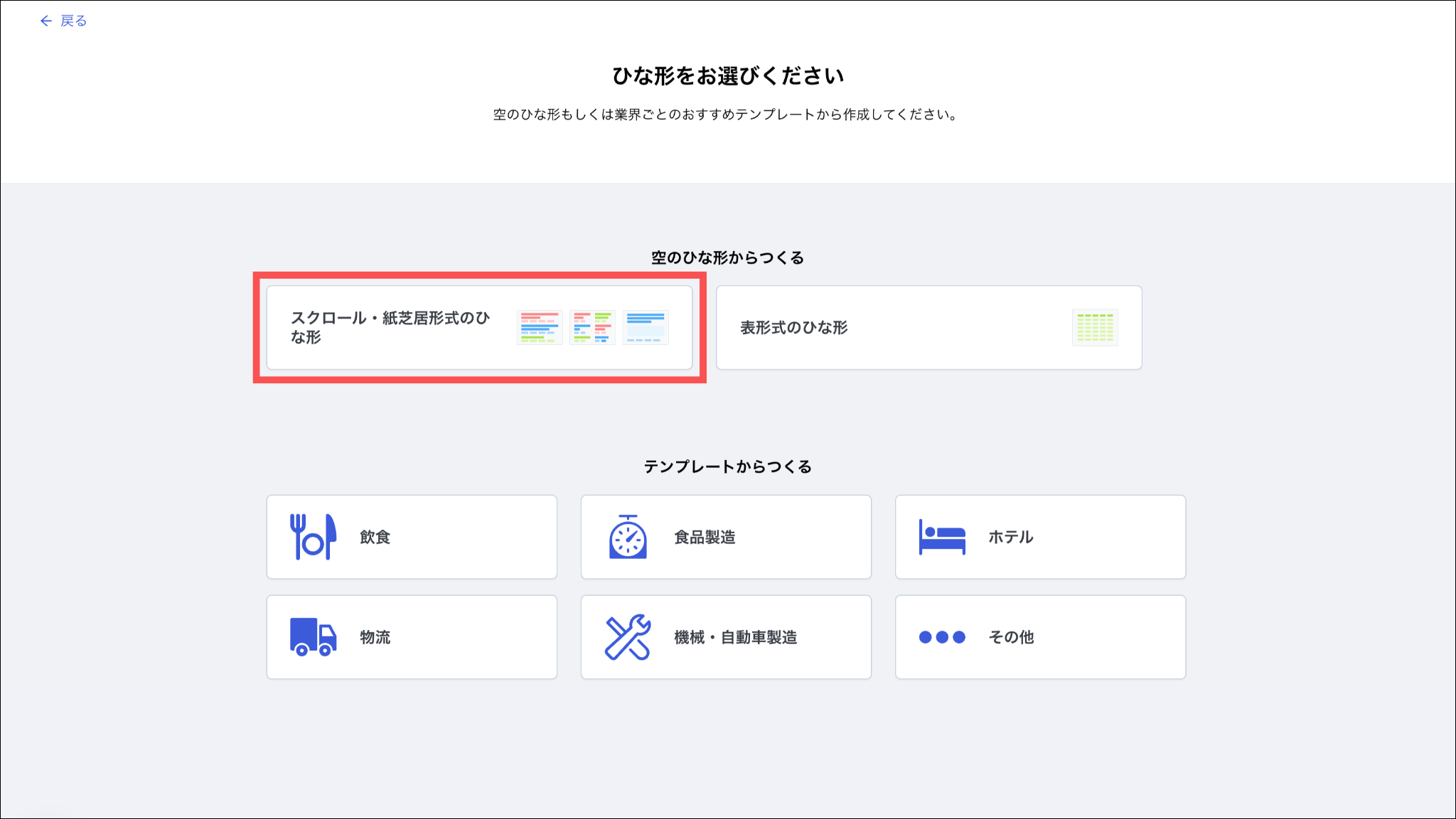Choose the 食品製造 template label
The width and height of the screenshot is (1456, 819).
click(x=705, y=537)
